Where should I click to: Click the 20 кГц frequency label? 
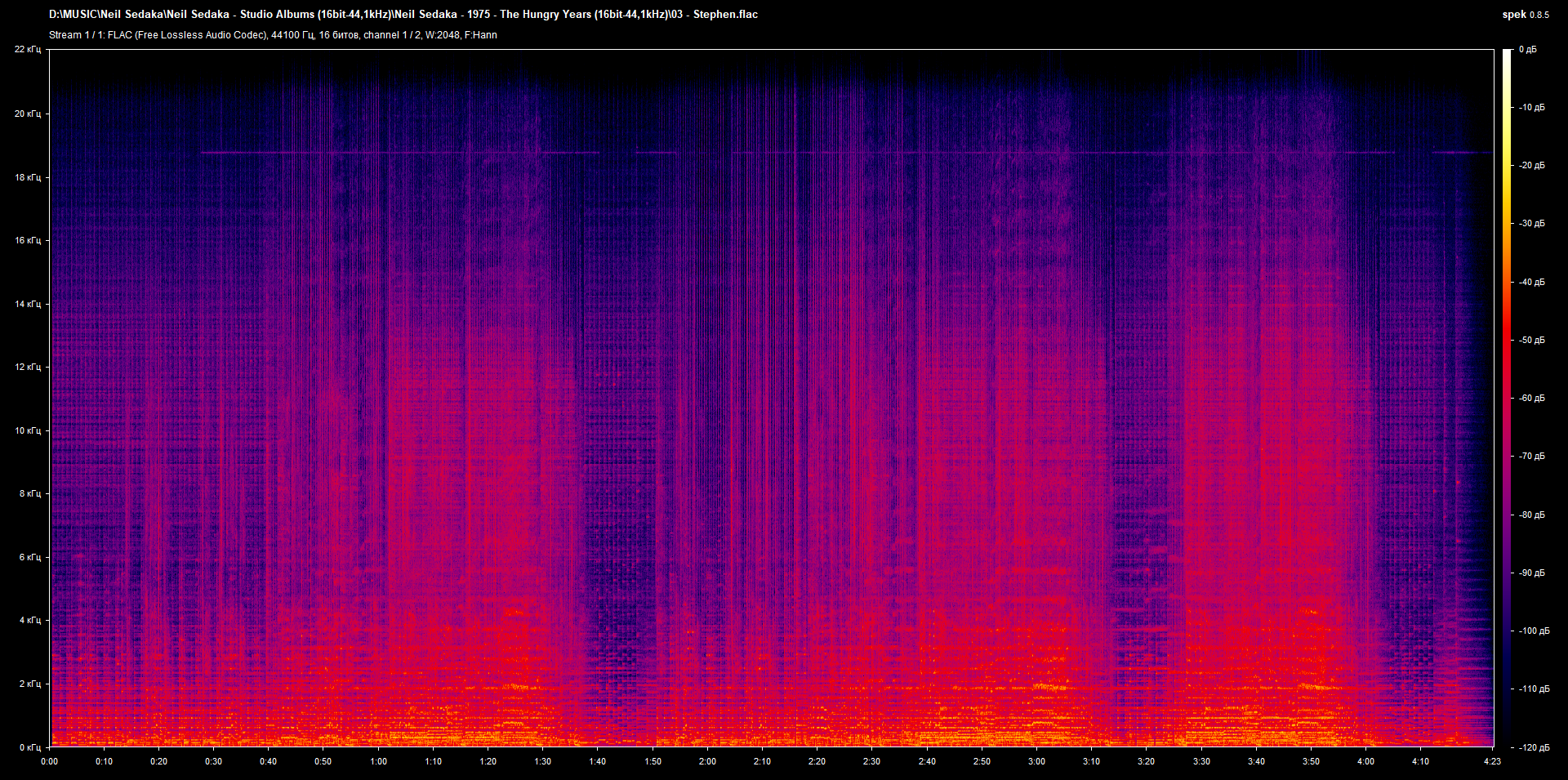[28, 114]
